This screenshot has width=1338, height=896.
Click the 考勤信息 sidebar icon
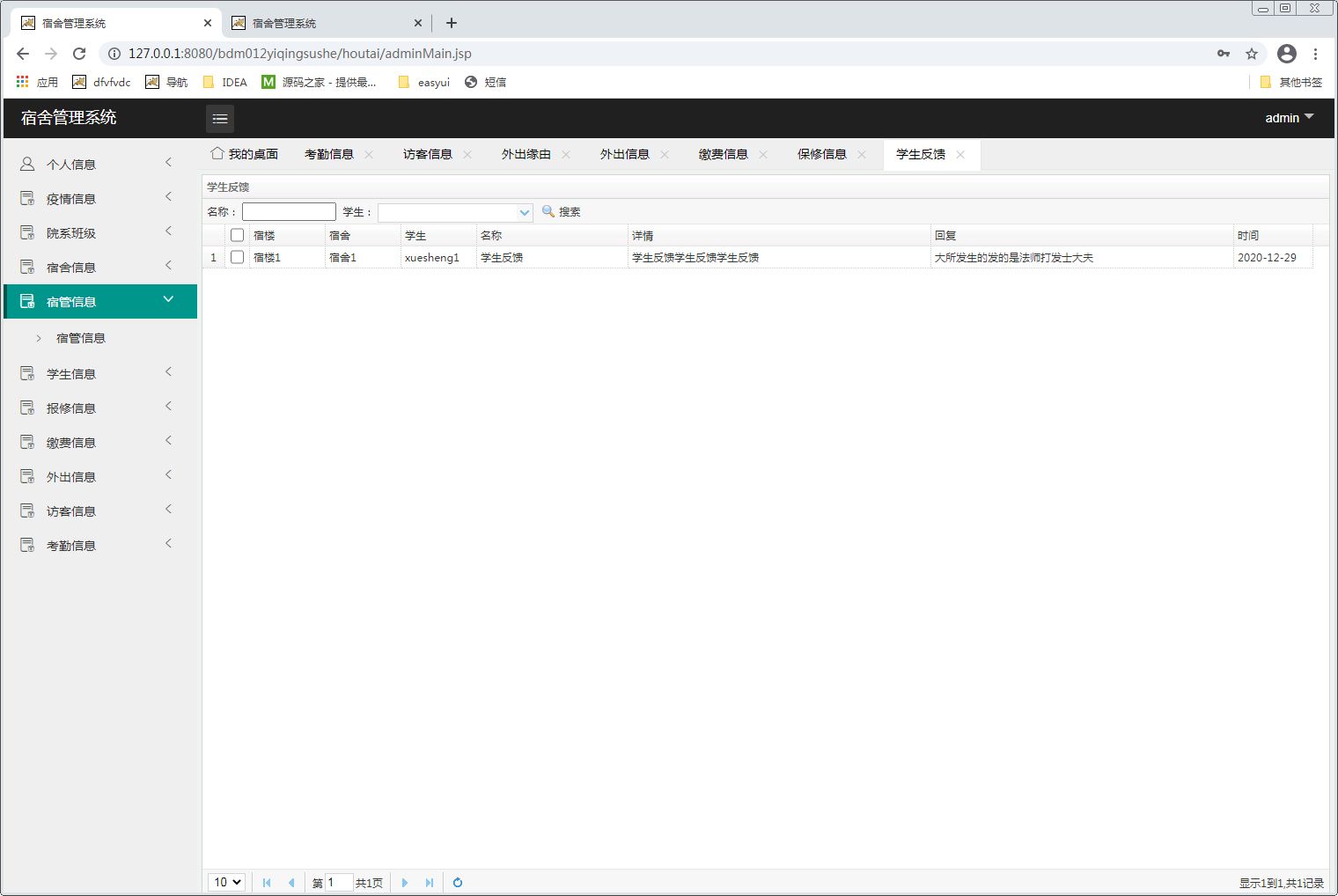(x=27, y=545)
